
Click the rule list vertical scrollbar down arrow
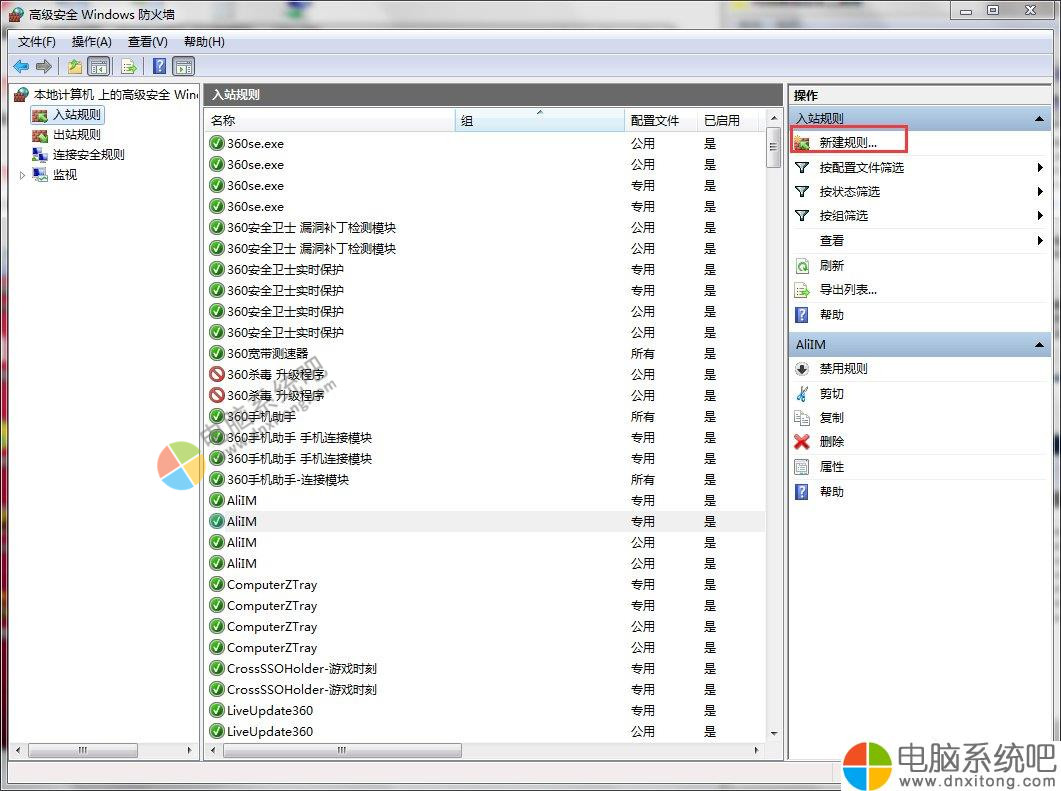774,733
